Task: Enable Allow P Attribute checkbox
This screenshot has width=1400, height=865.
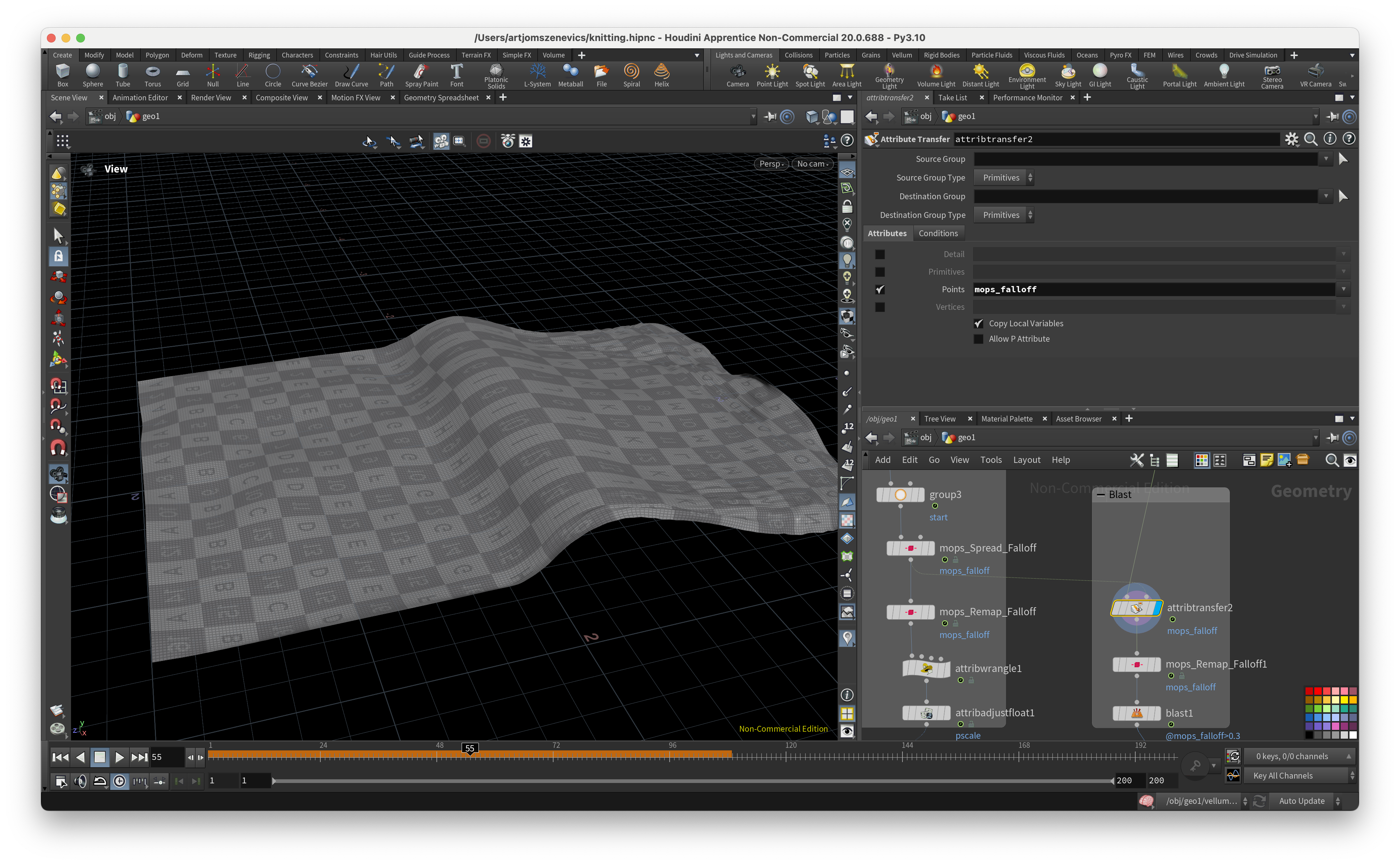Action: [x=979, y=339]
